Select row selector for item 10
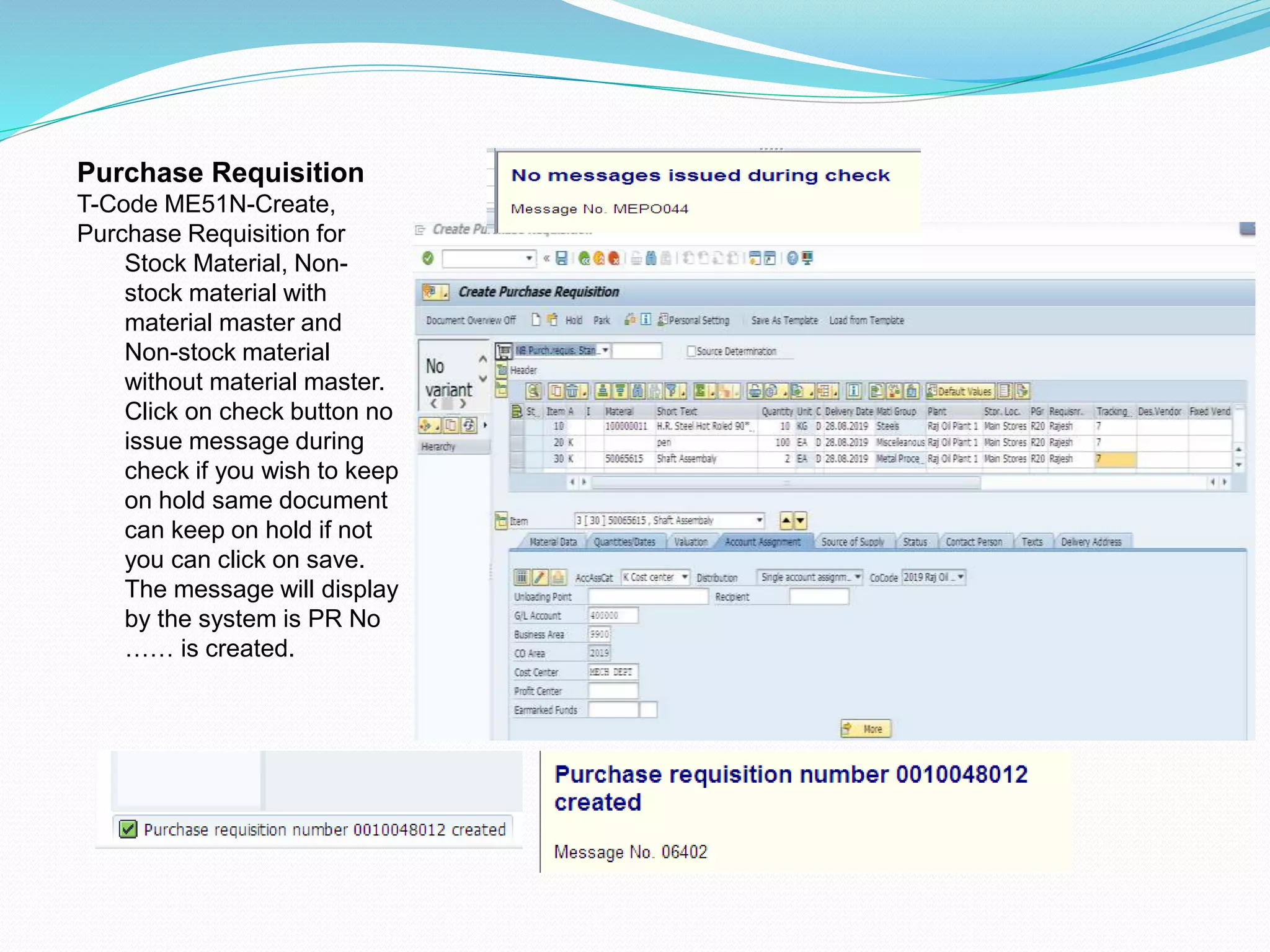The width and height of the screenshot is (1270, 952). pos(517,426)
